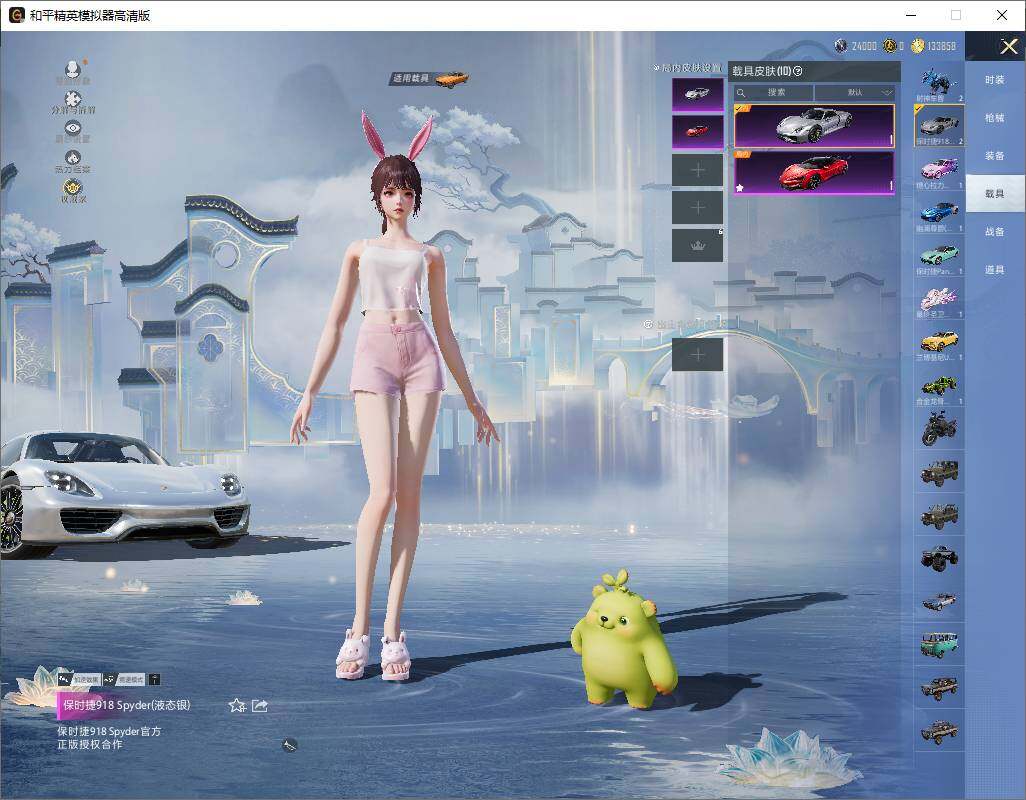Select the checked silver Porsche in the vehicle list
Screen dimensions: 1026x800
pyautogui.click(x=940, y=126)
